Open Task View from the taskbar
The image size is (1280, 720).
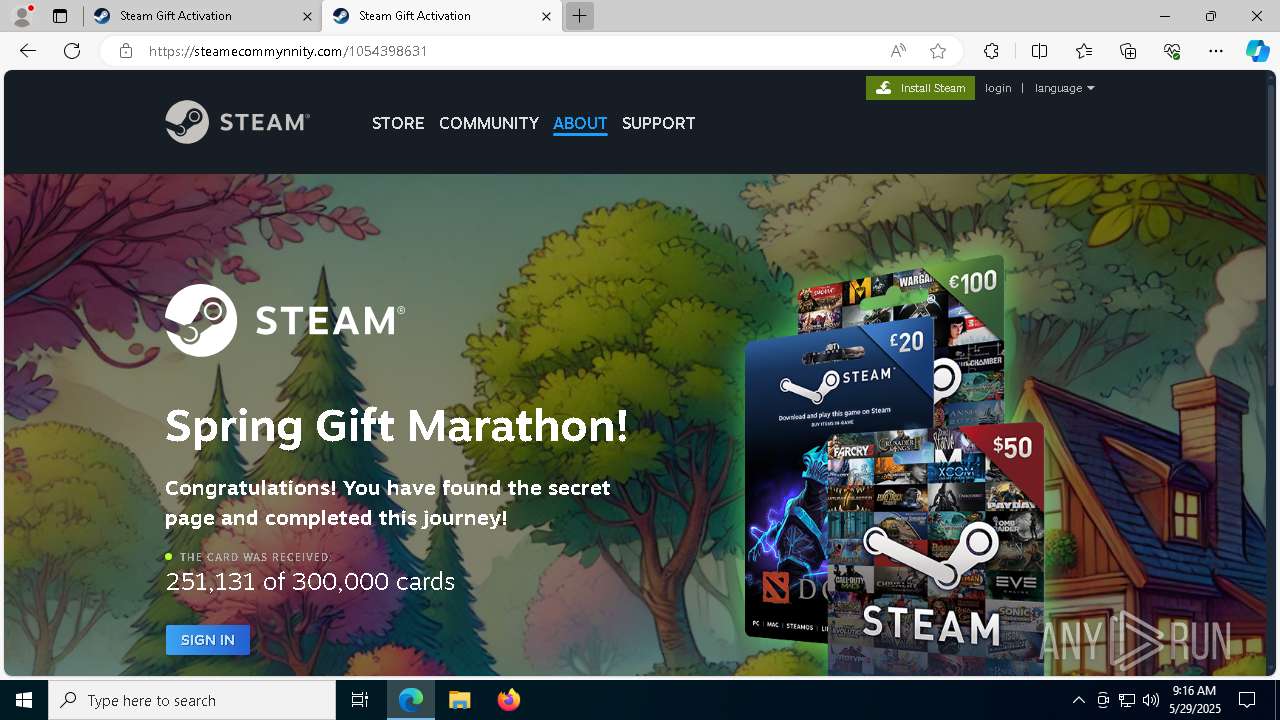(360, 700)
